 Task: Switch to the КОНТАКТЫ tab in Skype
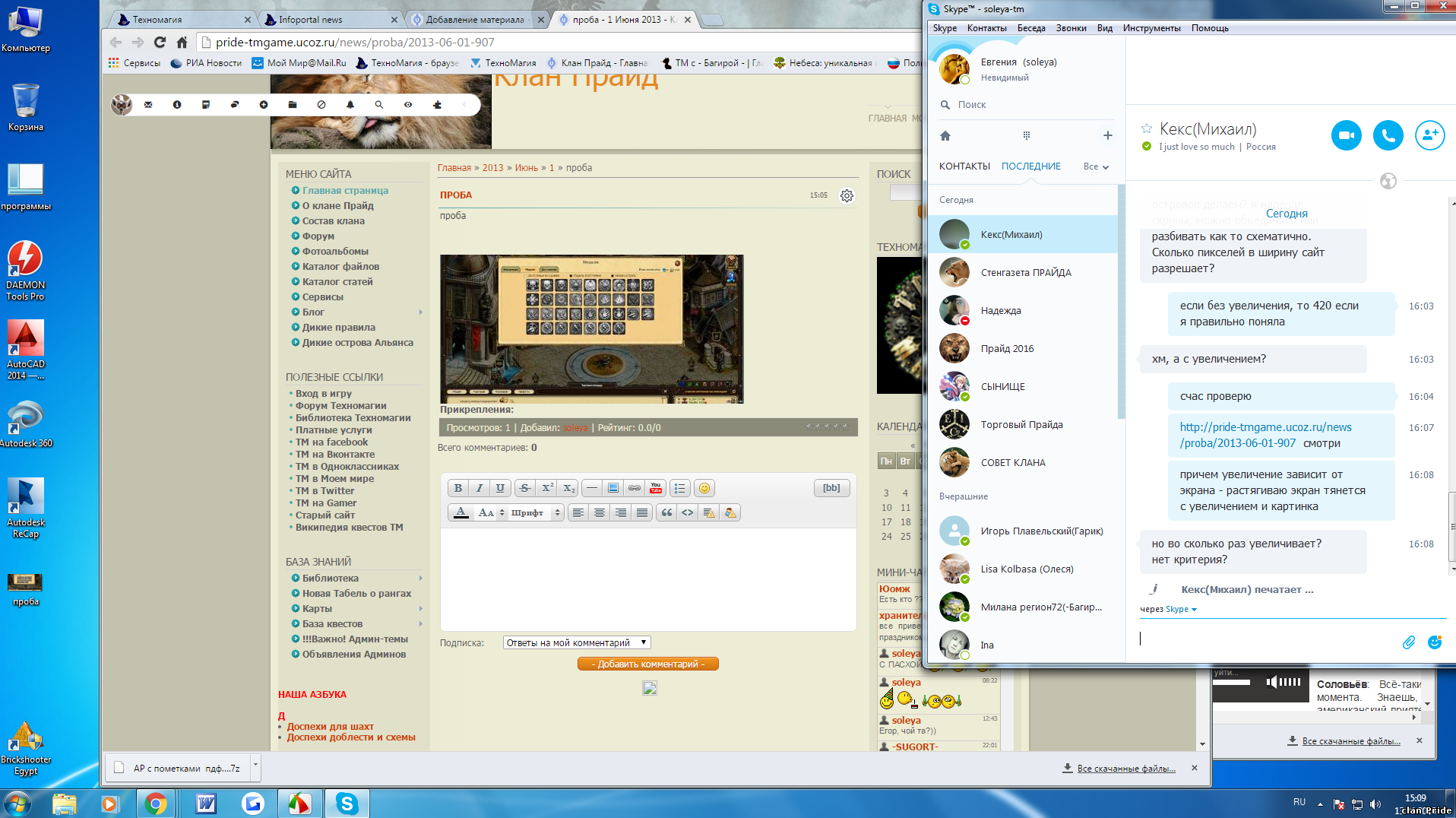[x=964, y=166]
